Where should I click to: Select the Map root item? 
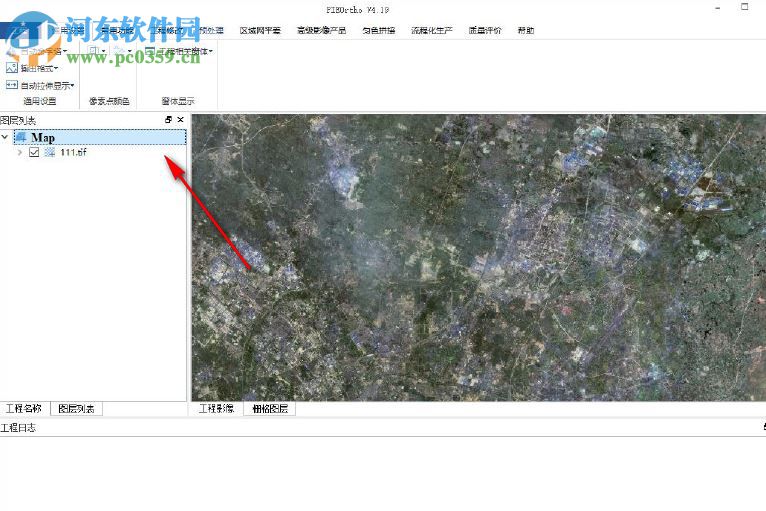pos(100,137)
